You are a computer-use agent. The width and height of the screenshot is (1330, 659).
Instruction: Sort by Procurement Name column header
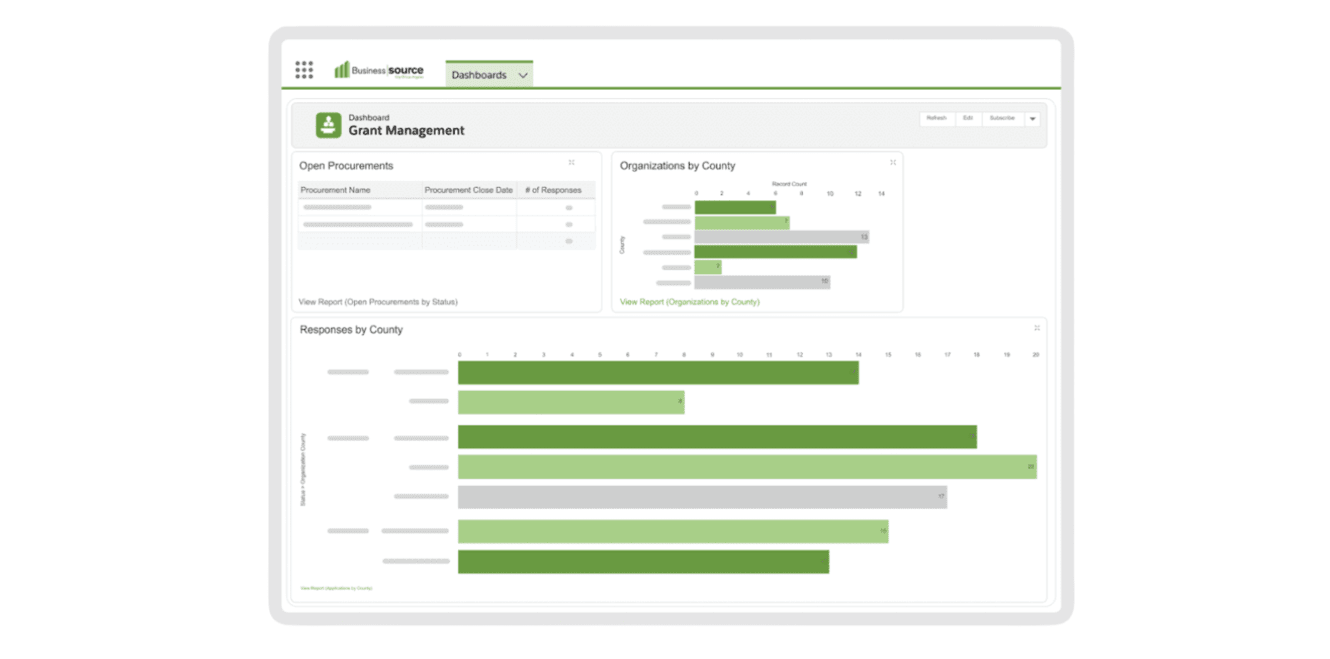click(336, 190)
